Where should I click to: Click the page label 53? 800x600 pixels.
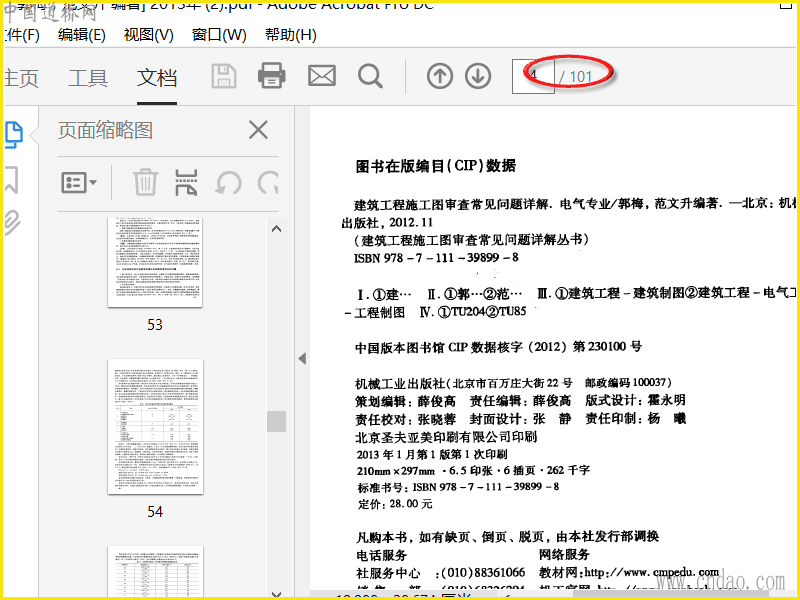[155, 325]
